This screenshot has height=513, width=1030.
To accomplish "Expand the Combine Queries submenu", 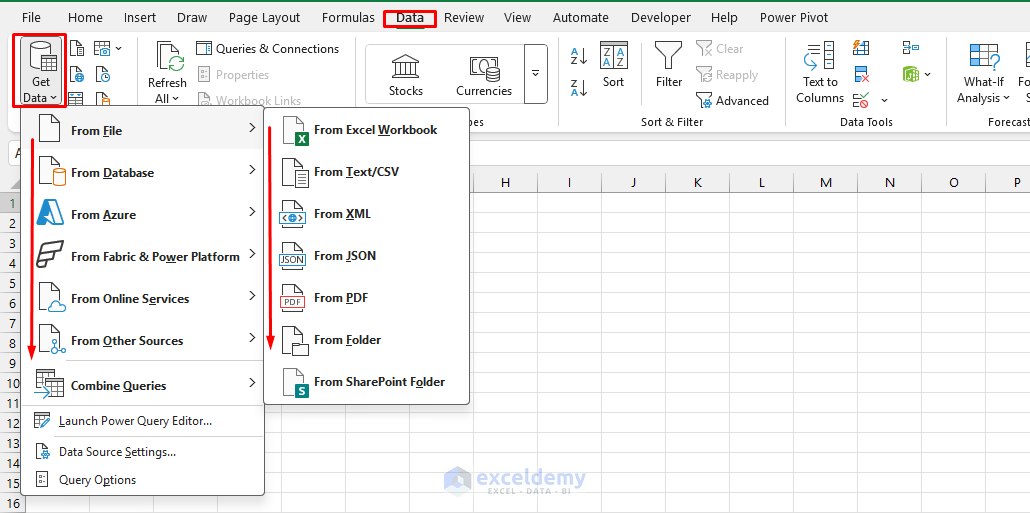I will pos(143,385).
